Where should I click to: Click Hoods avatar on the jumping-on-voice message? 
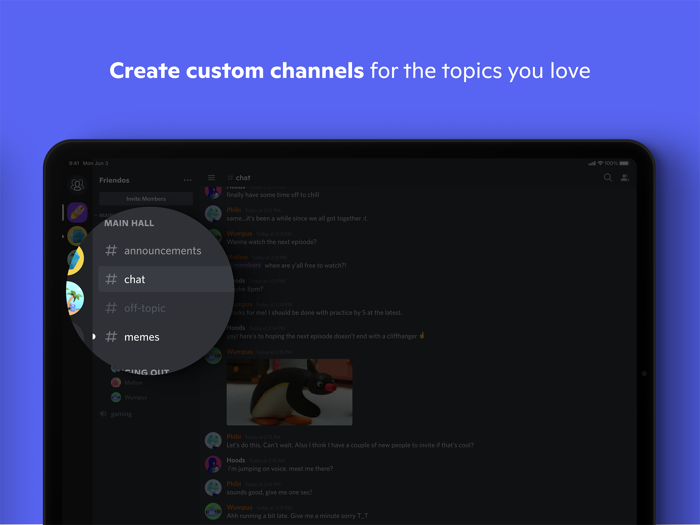[x=213, y=464]
